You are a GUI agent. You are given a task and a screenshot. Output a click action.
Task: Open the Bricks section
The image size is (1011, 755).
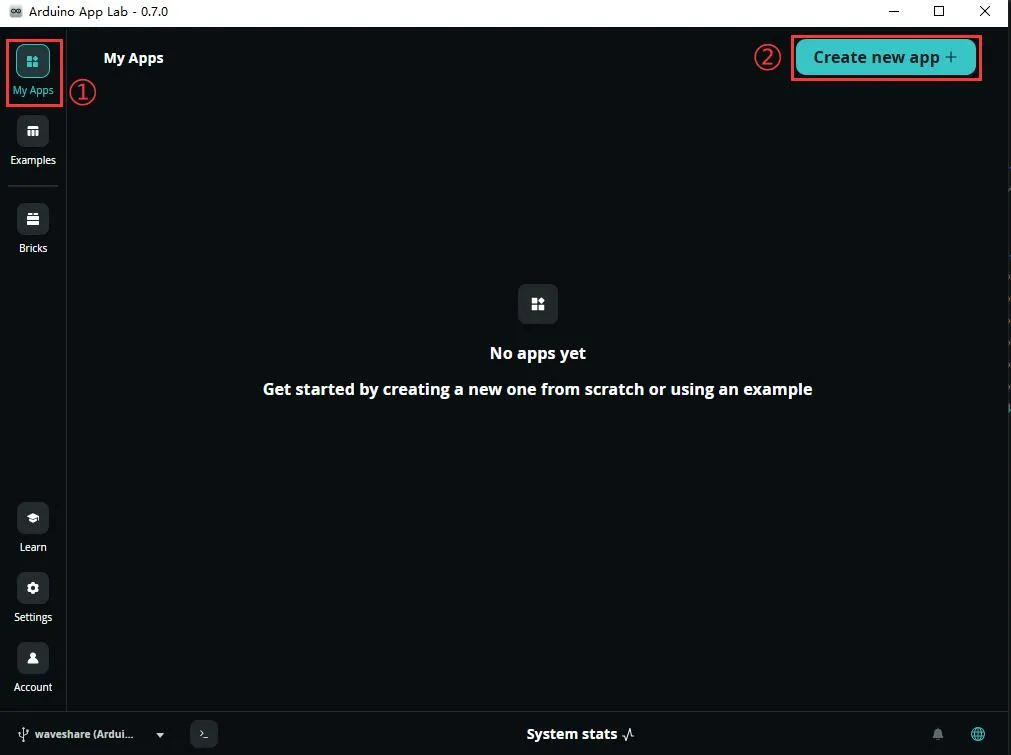pos(33,229)
